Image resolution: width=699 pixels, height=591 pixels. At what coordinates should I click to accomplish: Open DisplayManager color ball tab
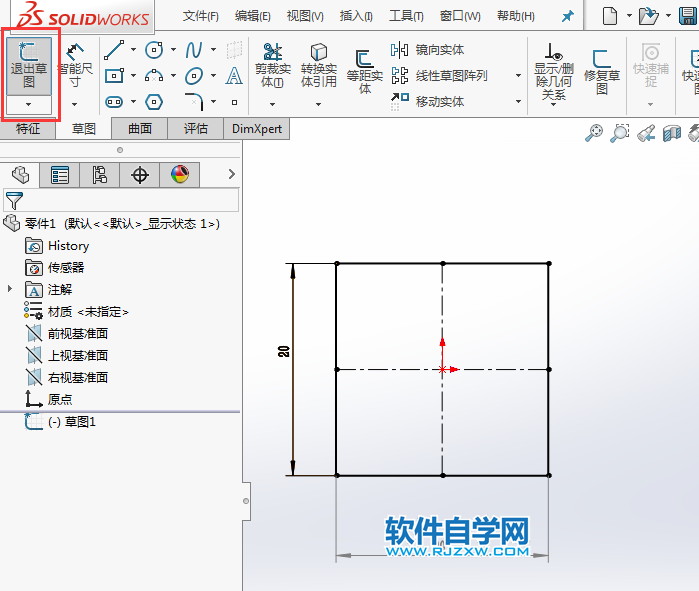[x=180, y=175]
